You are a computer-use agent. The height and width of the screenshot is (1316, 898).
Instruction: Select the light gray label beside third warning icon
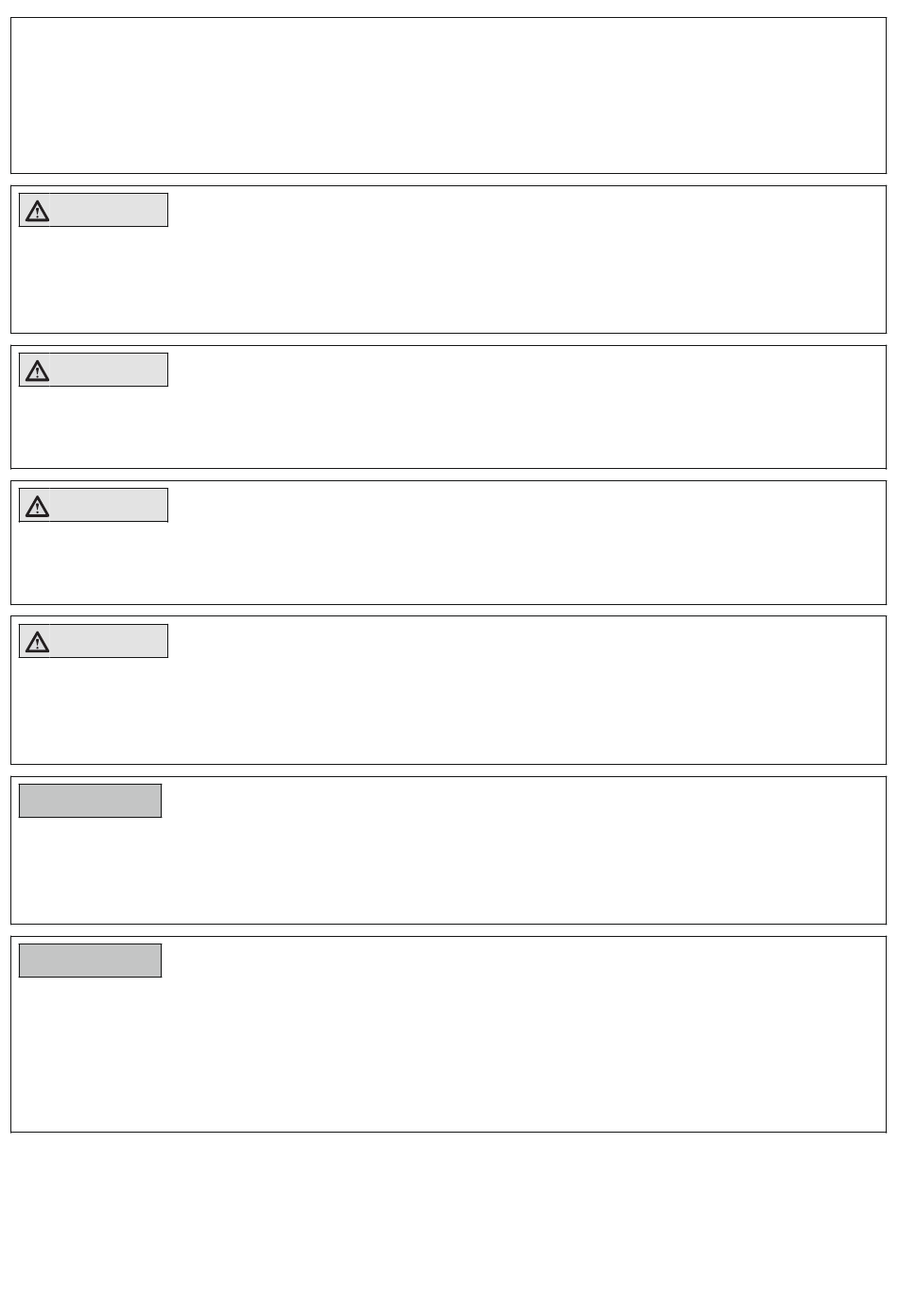[x=108, y=505]
